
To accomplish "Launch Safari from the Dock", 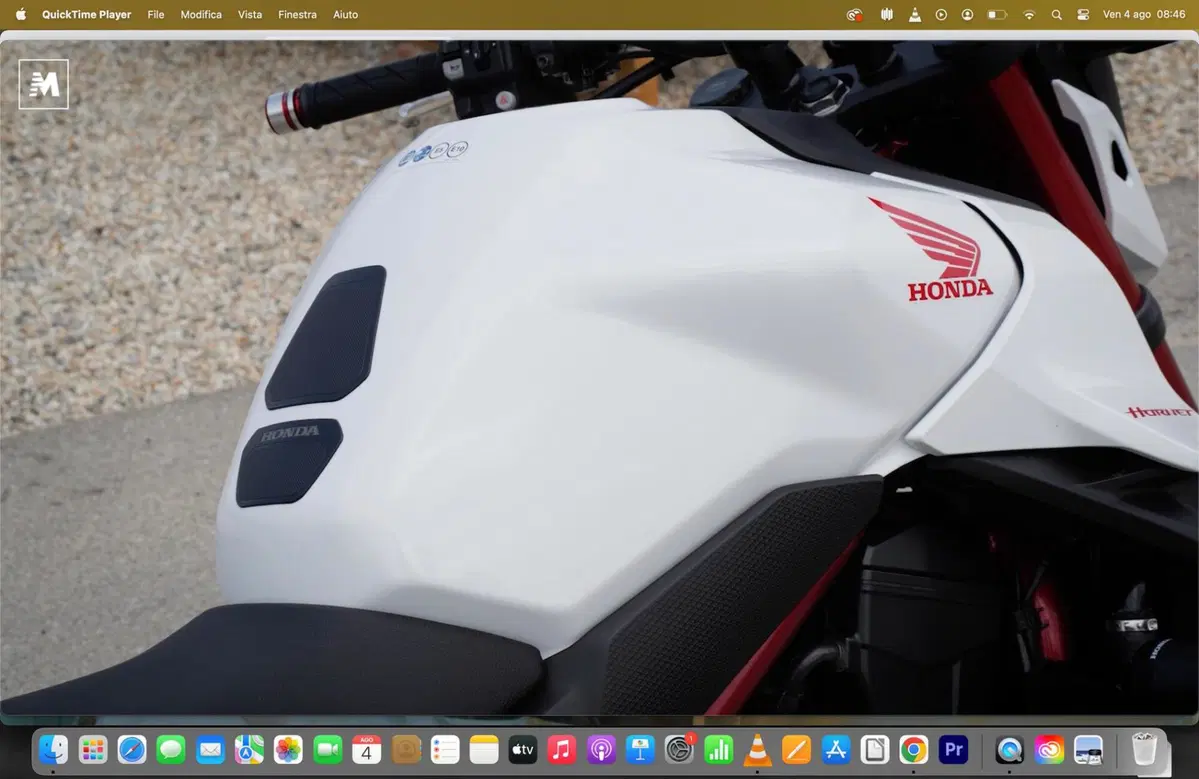I will 132,750.
